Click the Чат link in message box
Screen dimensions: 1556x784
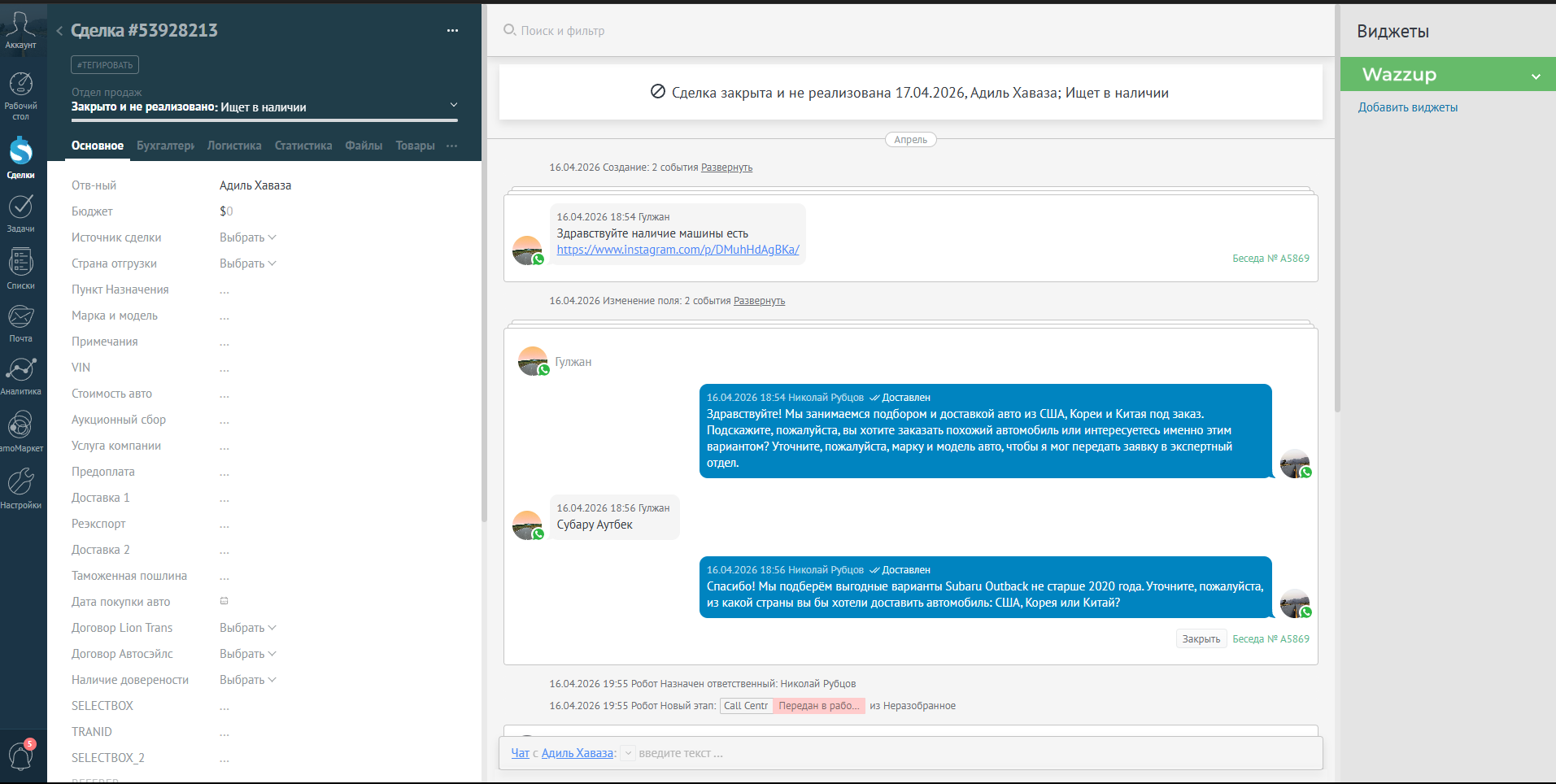coord(520,753)
